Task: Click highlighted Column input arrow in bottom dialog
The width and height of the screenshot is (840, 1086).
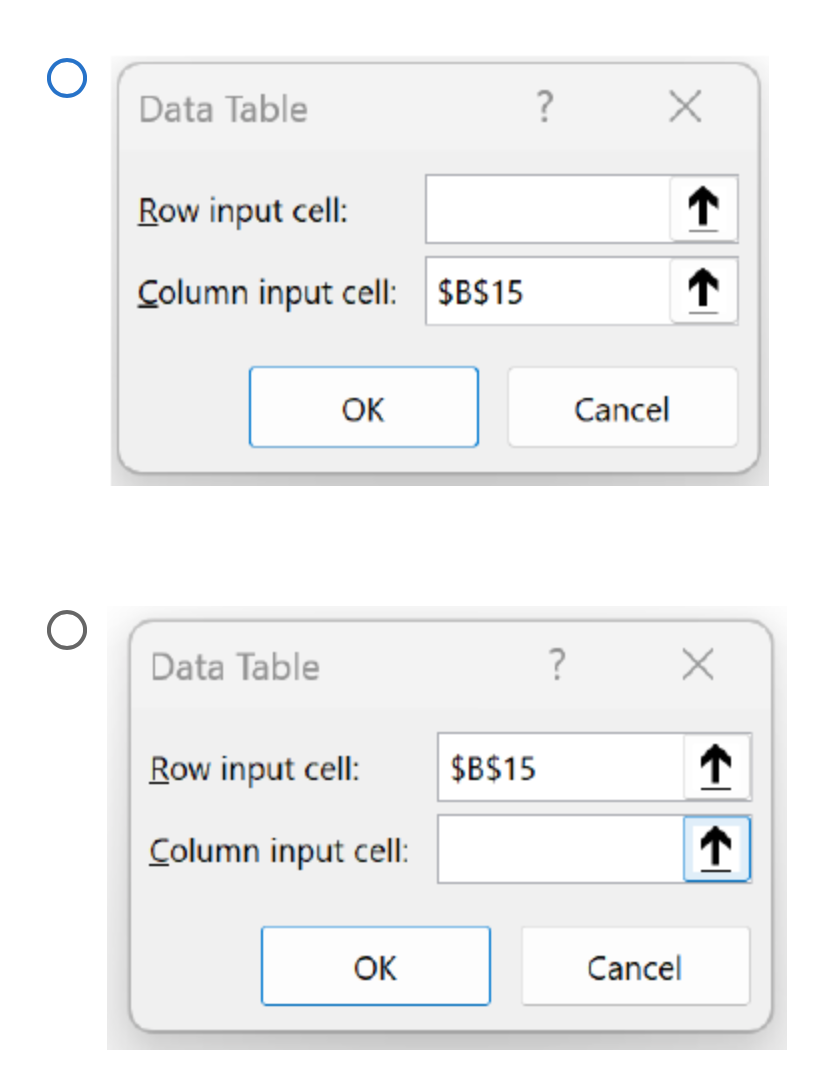Action: coord(716,848)
